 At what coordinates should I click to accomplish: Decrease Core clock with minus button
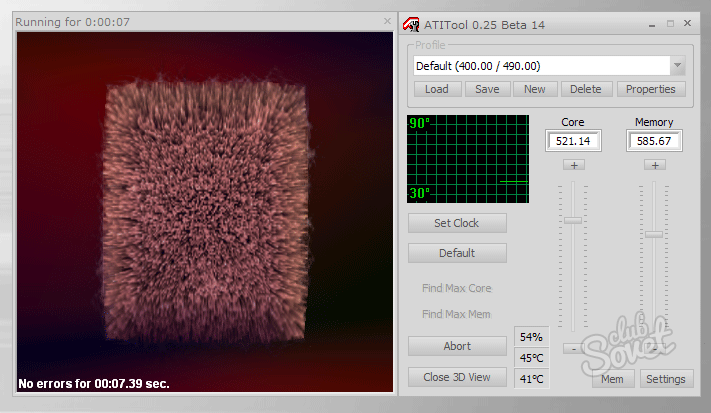574,349
